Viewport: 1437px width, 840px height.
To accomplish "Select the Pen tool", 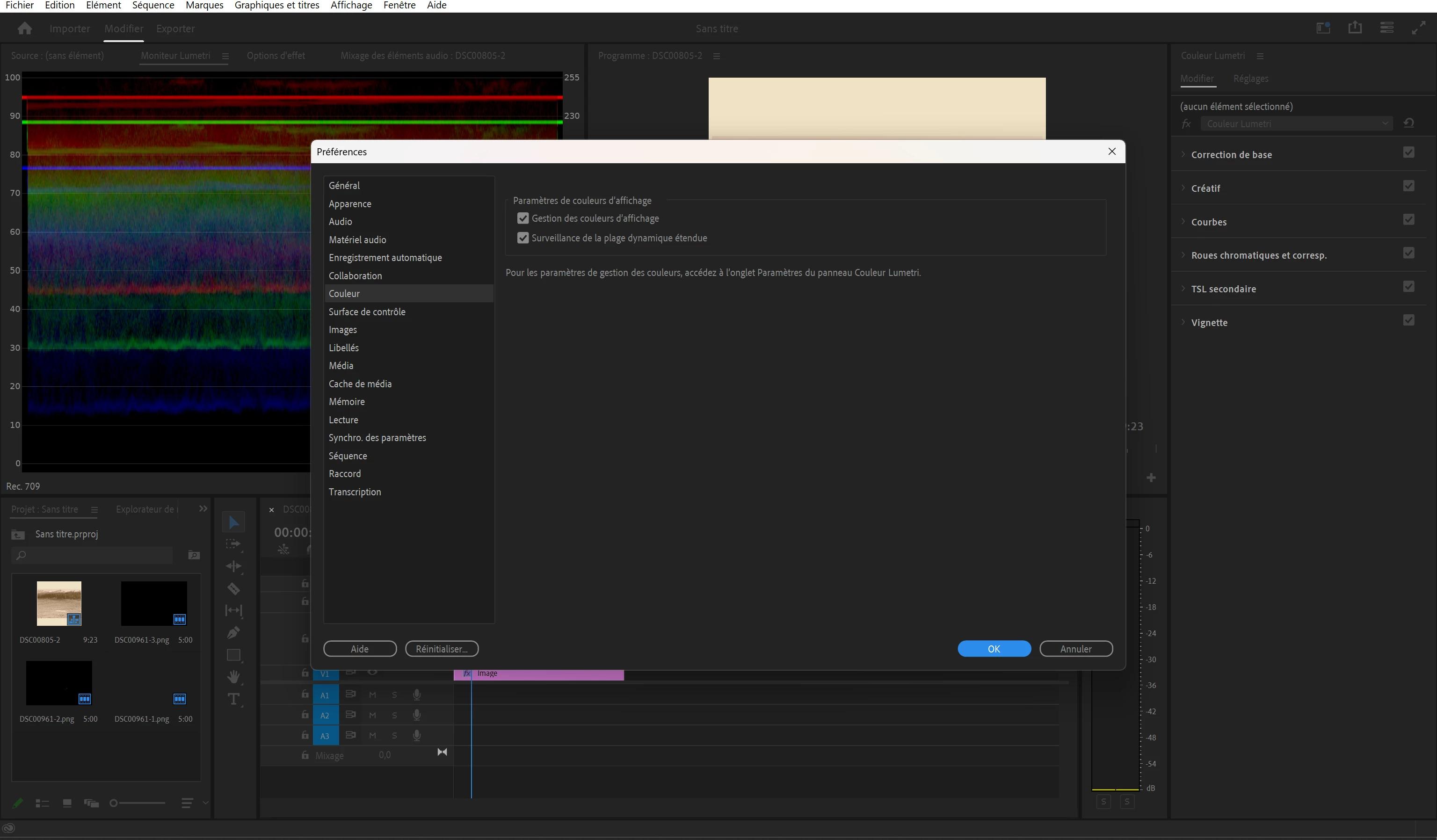I will point(233,632).
